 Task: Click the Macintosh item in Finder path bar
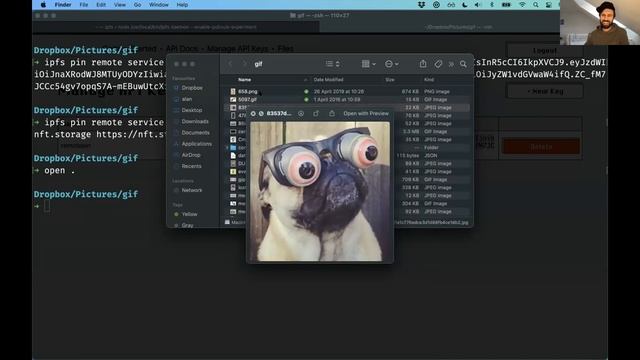click(235, 222)
